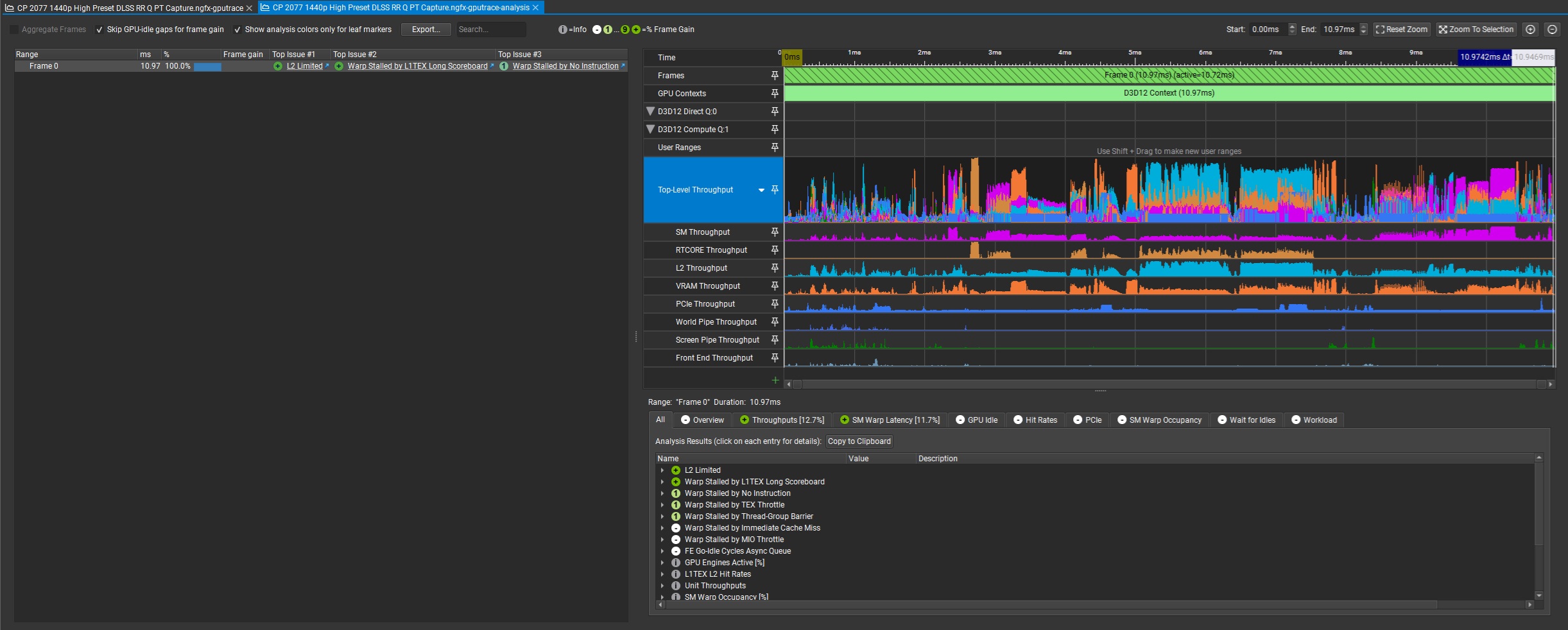Pin the RTCORE Throughput row
Viewport: 1568px width, 630px height.
tap(775, 250)
